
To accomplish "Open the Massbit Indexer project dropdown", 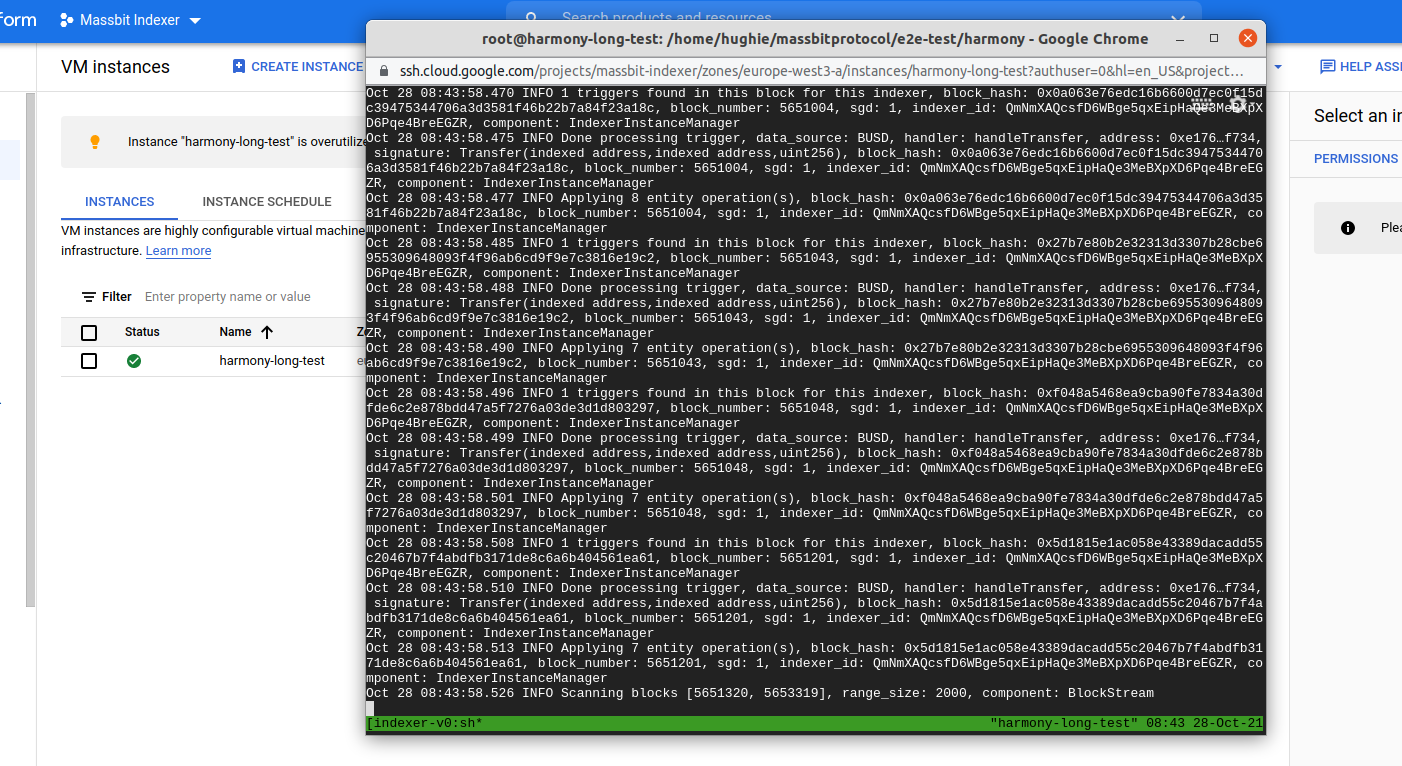I will [129, 18].
